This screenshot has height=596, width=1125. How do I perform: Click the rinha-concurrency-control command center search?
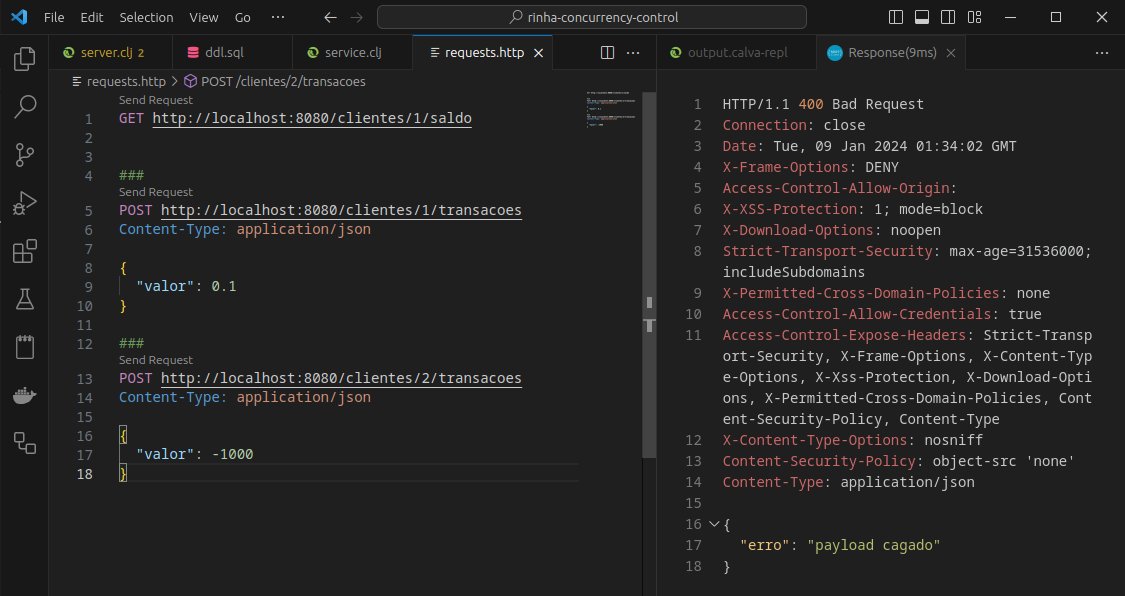click(592, 17)
